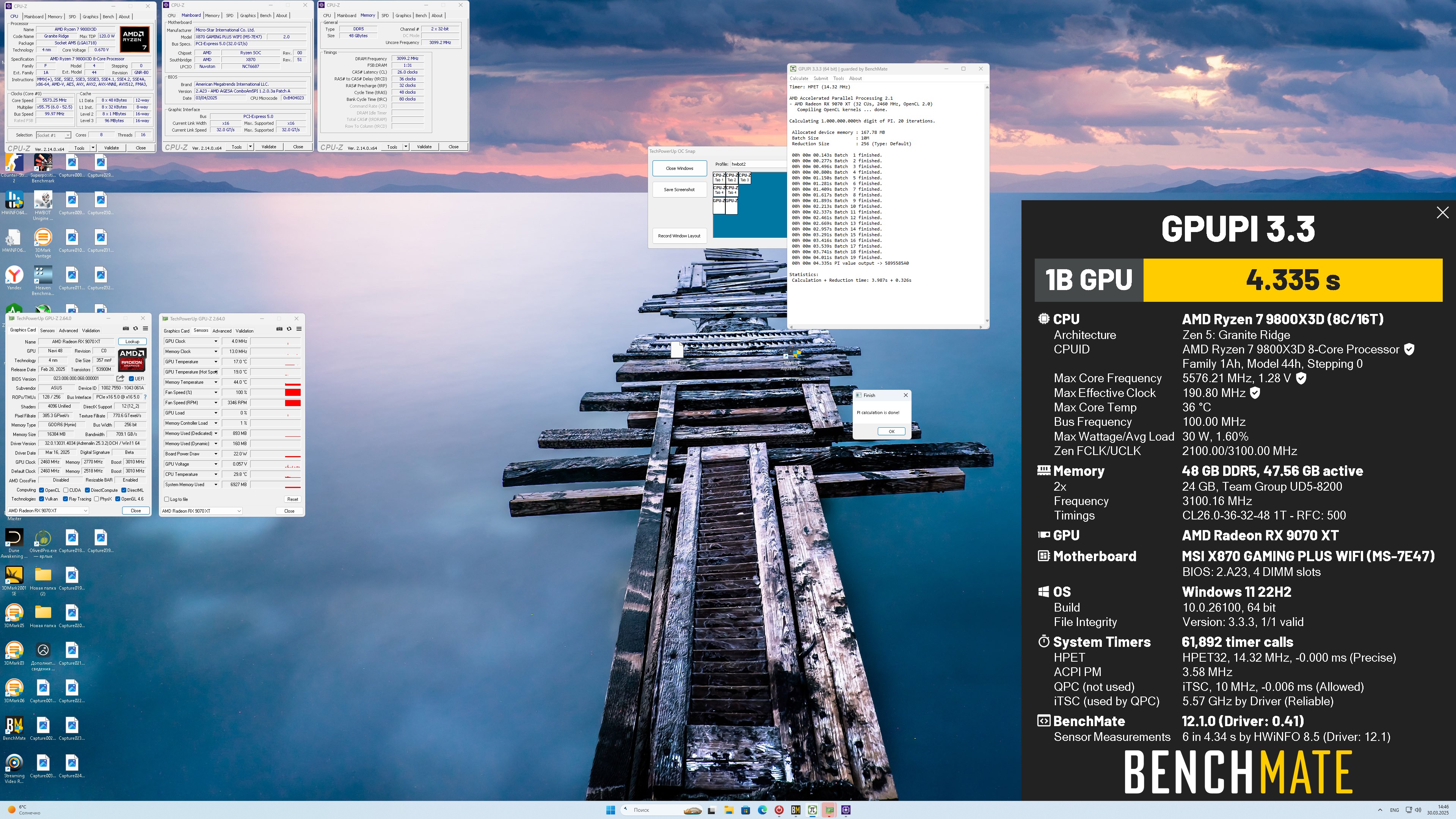Open Socket #1 selection dropdown in CPU-Z
The height and width of the screenshot is (819, 1456).
pyautogui.click(x=54, y=135)
